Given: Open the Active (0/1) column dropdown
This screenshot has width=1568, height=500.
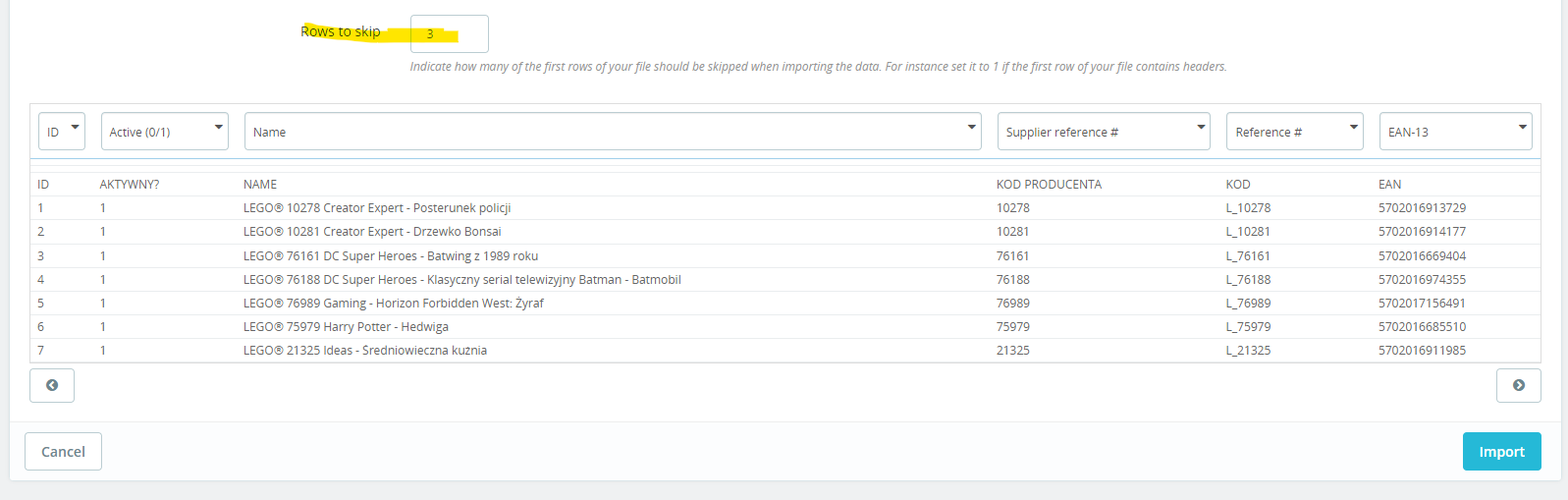Looking at the screenshot, I should [x=165, y=132].
